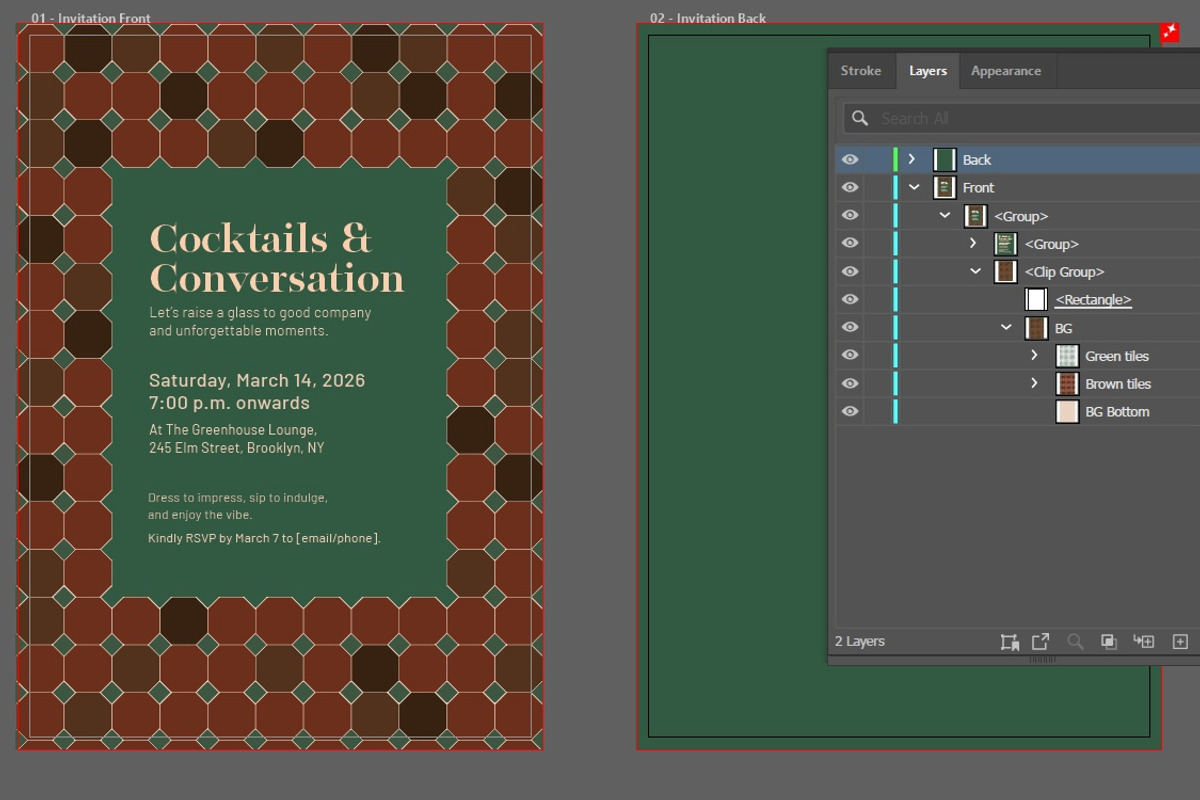The image size is (1200, 800).
Task: Click the Create New Layer icon
Action: 1180,642
